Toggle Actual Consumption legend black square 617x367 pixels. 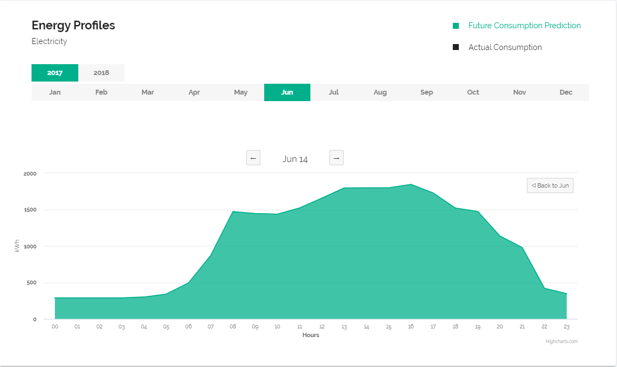(x=456, y=47)
